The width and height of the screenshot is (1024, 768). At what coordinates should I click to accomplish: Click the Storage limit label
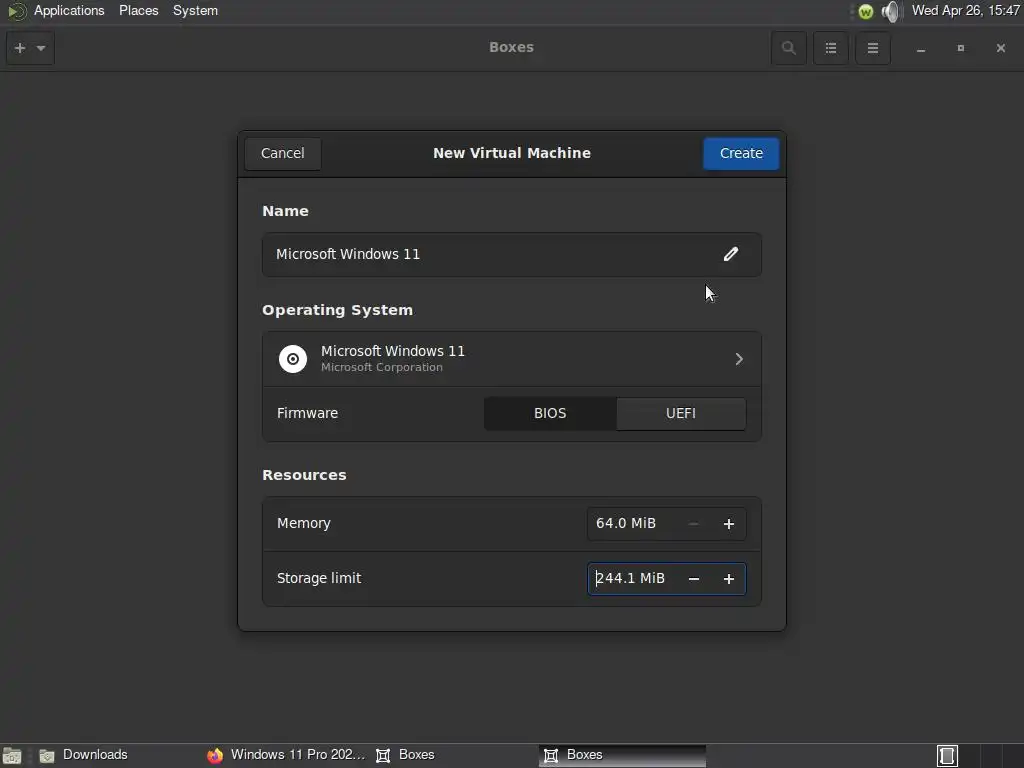319,579
